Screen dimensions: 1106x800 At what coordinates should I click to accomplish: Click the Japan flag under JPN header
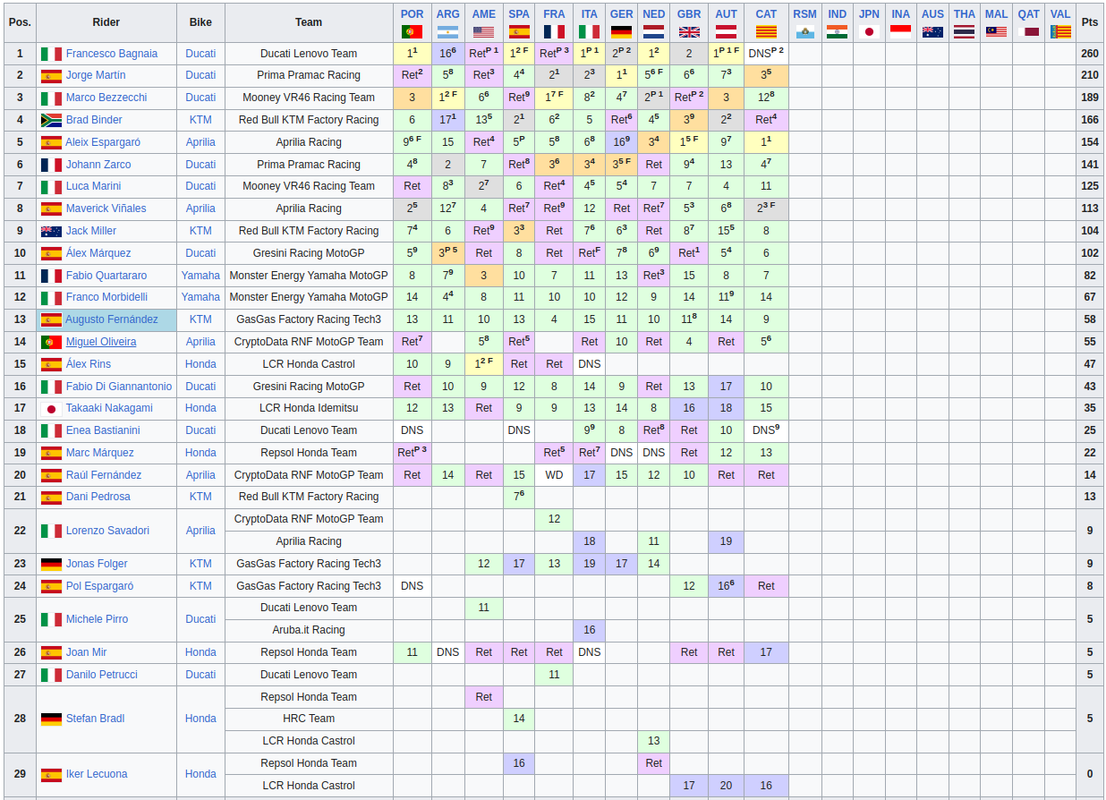(x=869, y=32)
